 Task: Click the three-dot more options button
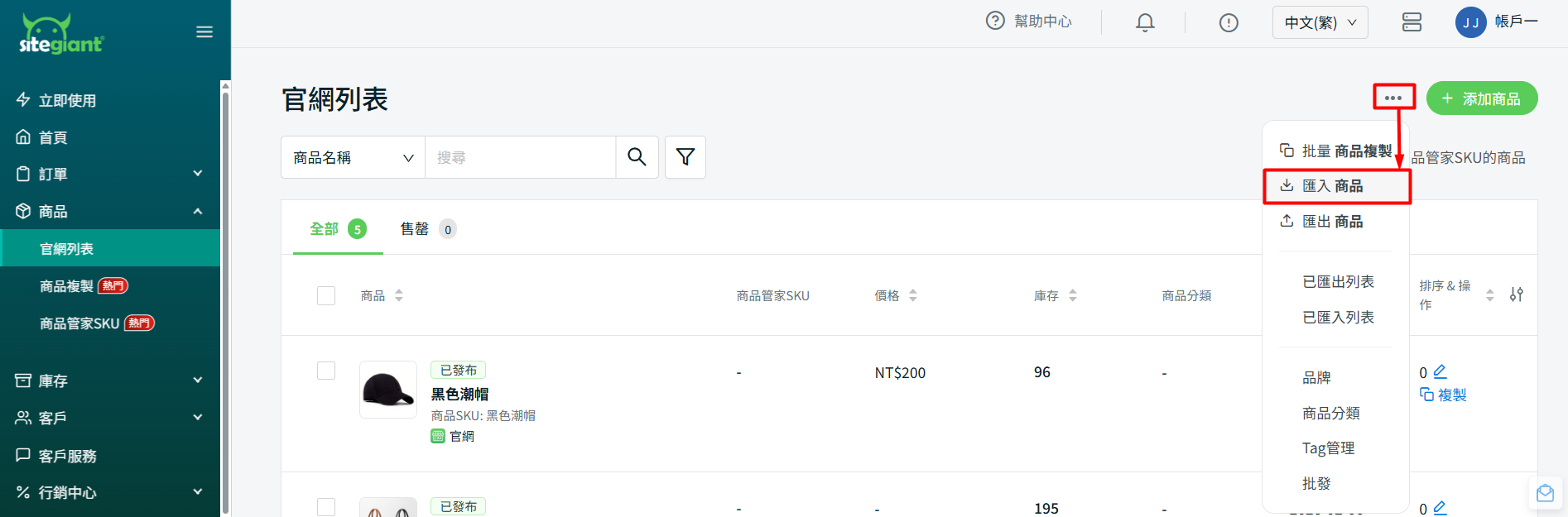(1393, 98)
